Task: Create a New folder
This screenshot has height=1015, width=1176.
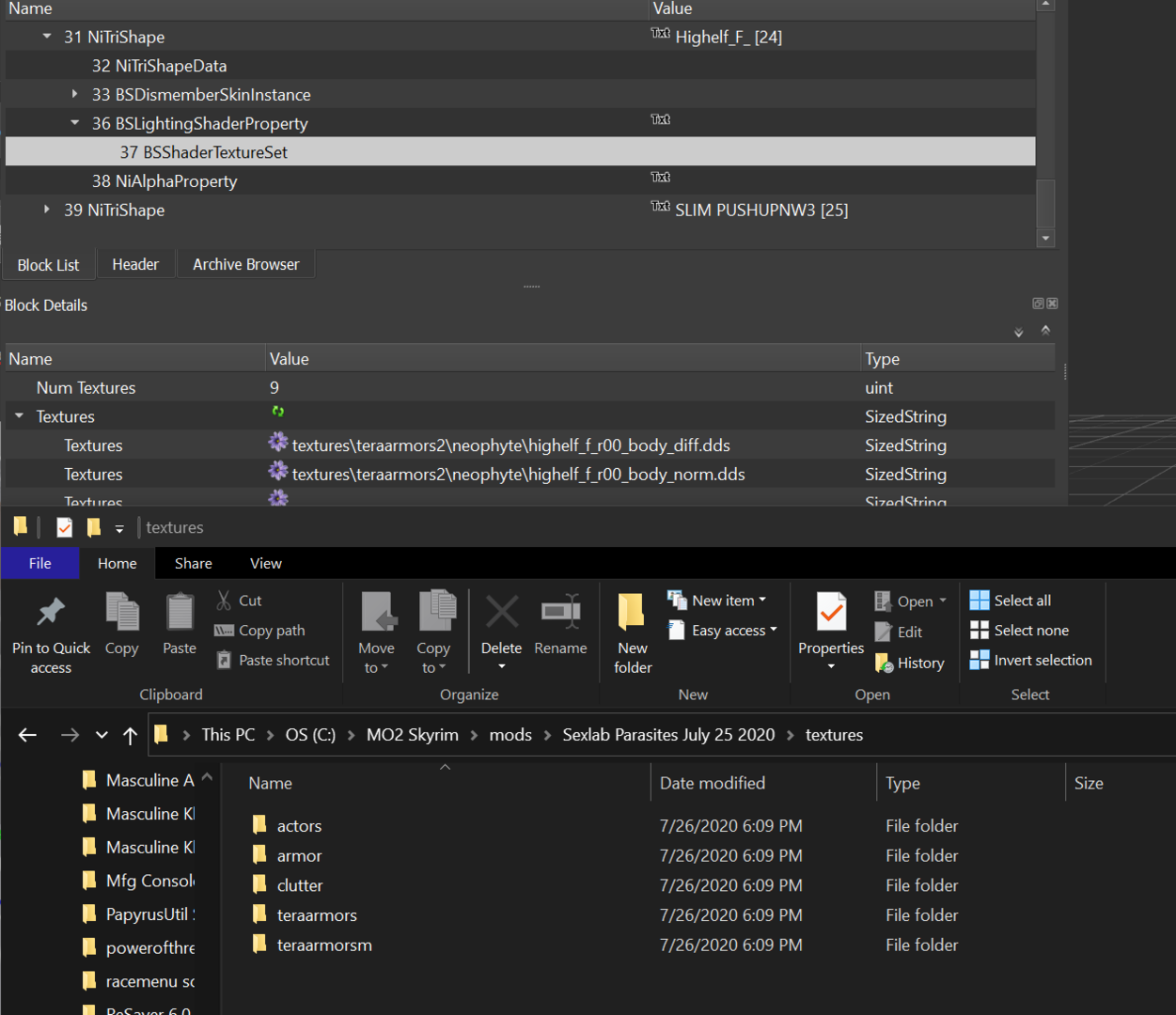Action: (633, 634)
